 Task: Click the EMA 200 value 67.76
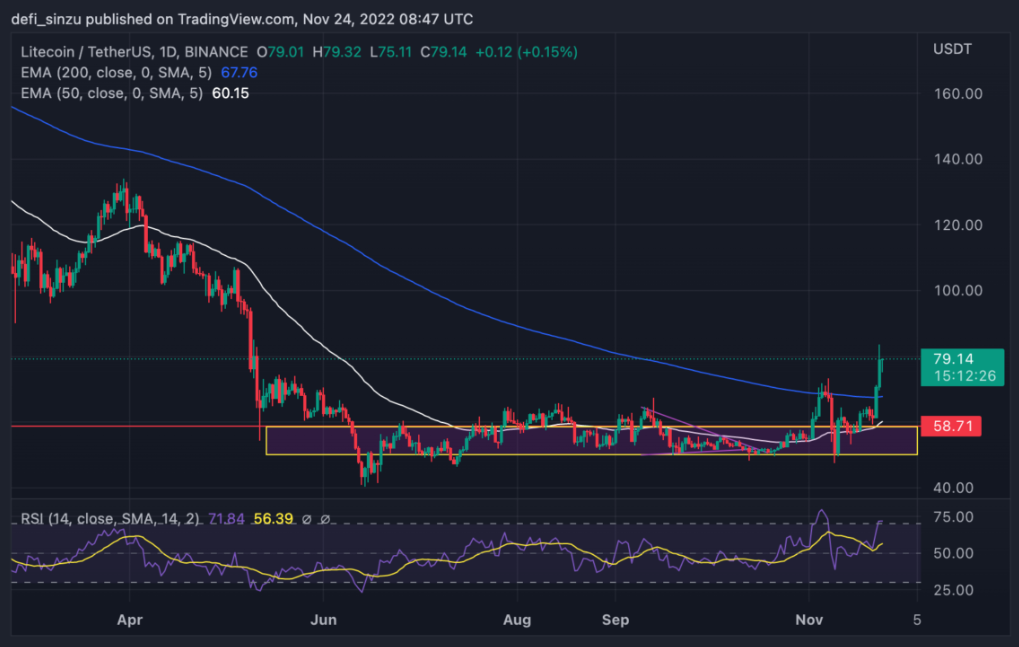[239, 73]
